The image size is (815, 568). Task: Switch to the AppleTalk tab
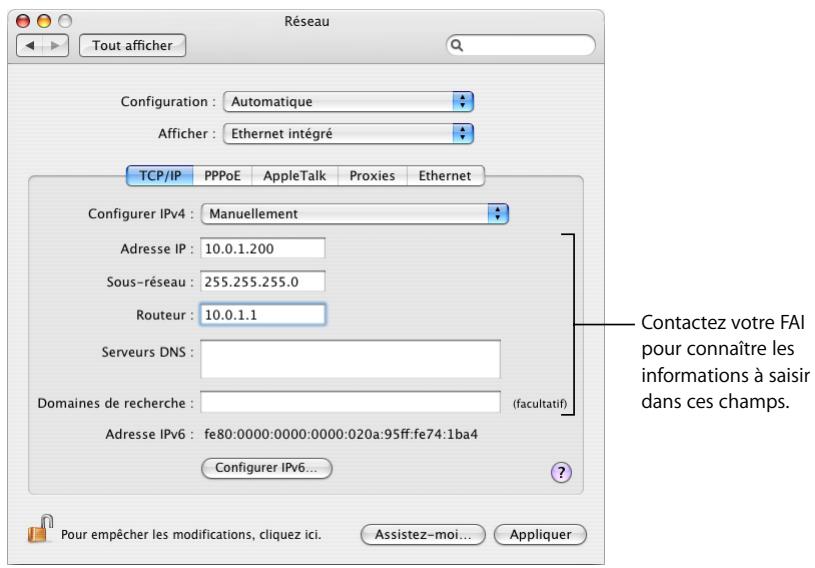295,176
